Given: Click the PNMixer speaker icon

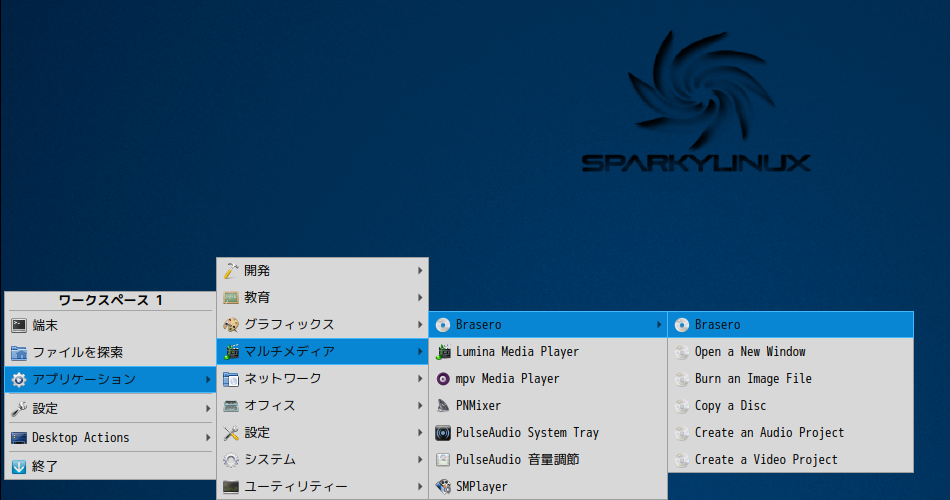Looking at the screenshot, I should [443, 405].
